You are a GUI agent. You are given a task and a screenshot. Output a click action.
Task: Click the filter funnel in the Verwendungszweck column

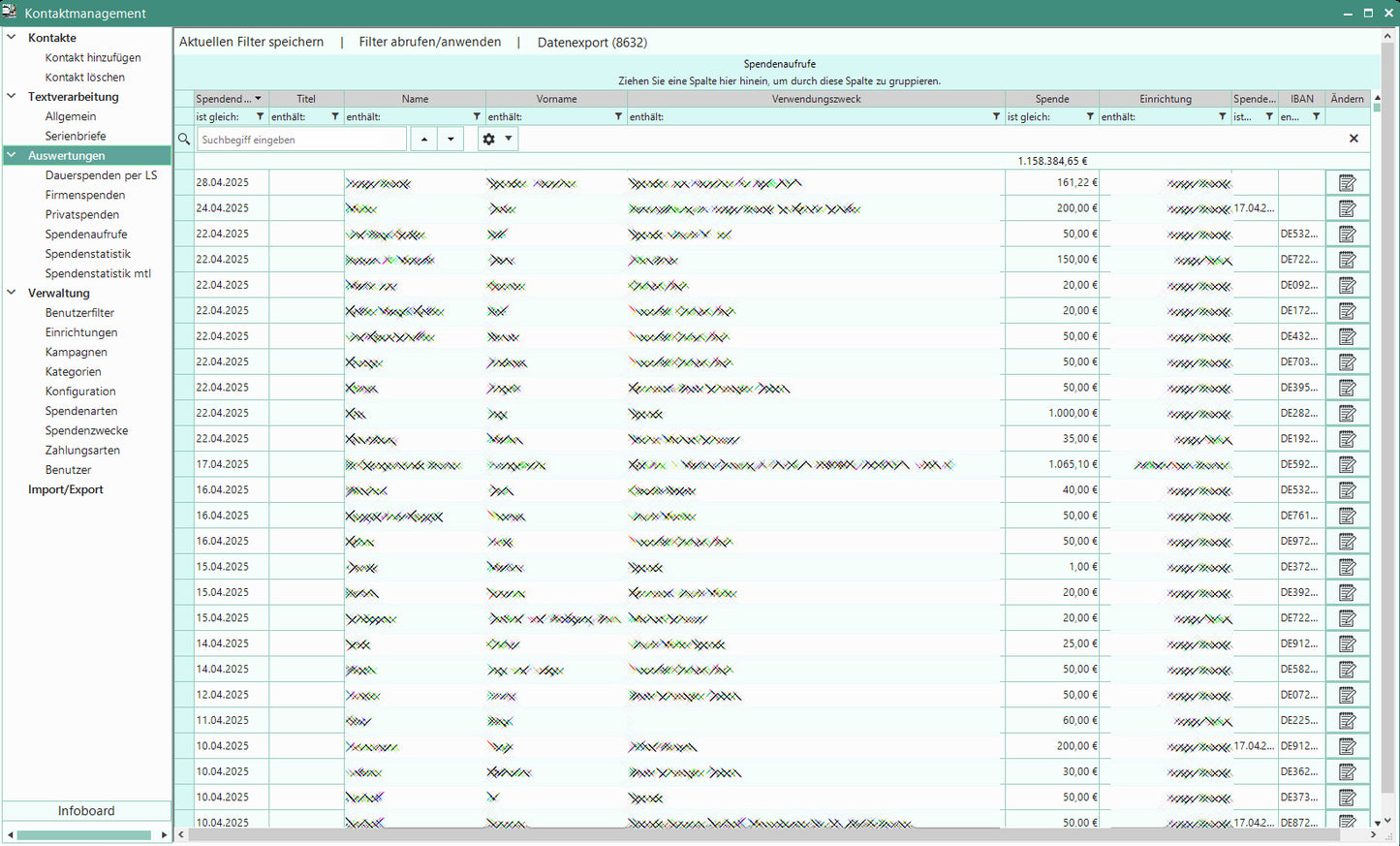click(x=996, y=117)
